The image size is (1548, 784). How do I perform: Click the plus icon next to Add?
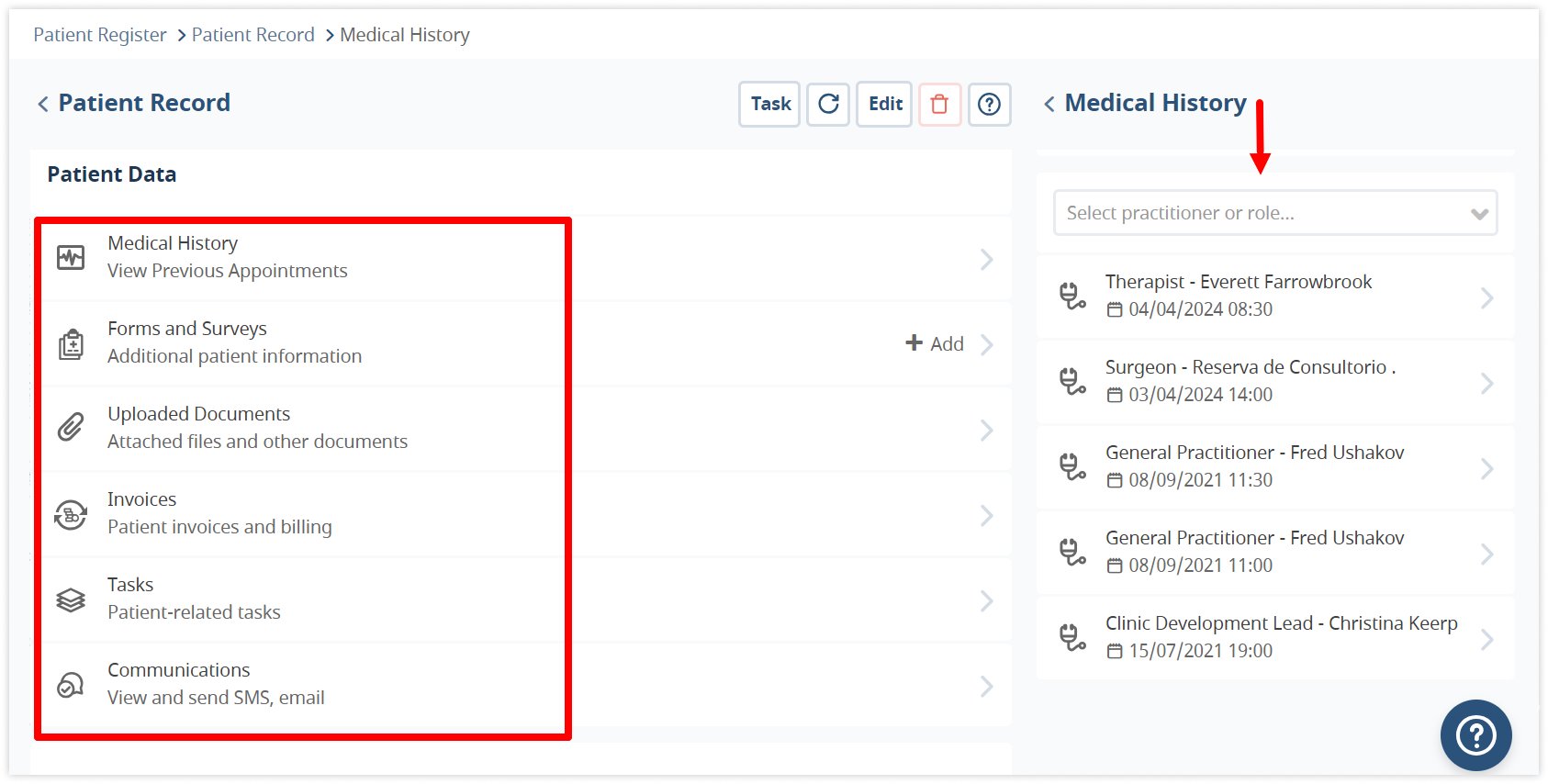coord(914,342)
